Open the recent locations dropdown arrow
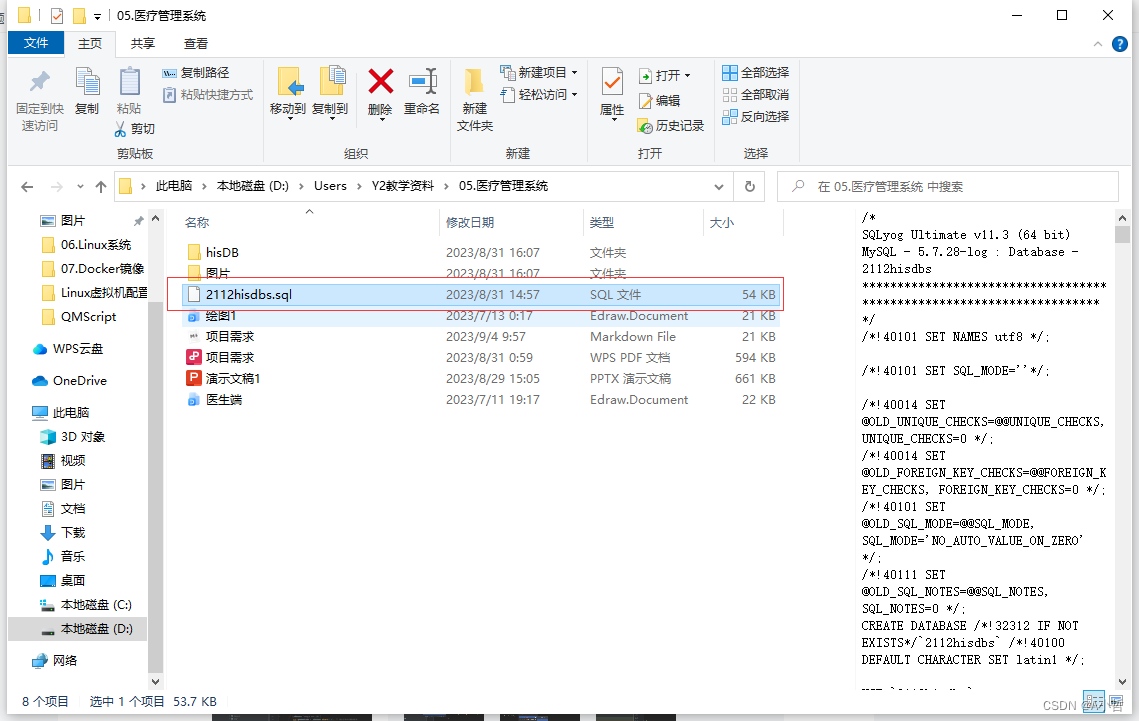This screenshot has width=1139, height=721. (x=80, y=187)
